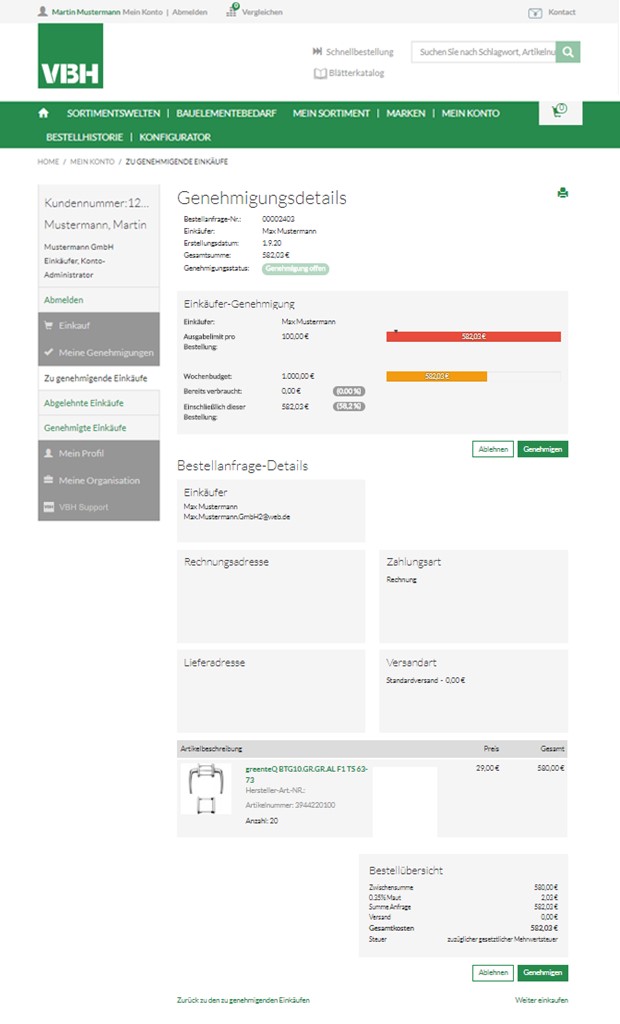
Task: Click the Schnellbestellung fast-forward icon
Action: coord(318,52)
